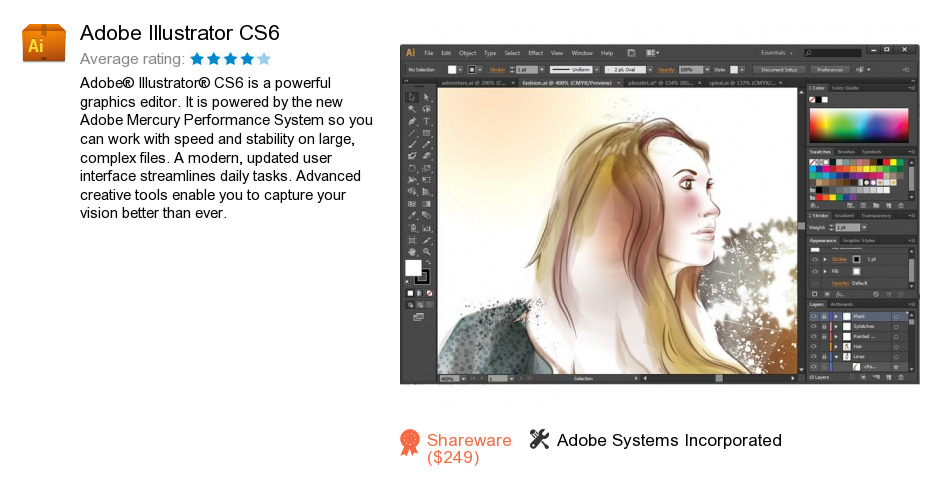Click the Preferences button
This screenshot has width=940, height=493.
tap(830, 70)
